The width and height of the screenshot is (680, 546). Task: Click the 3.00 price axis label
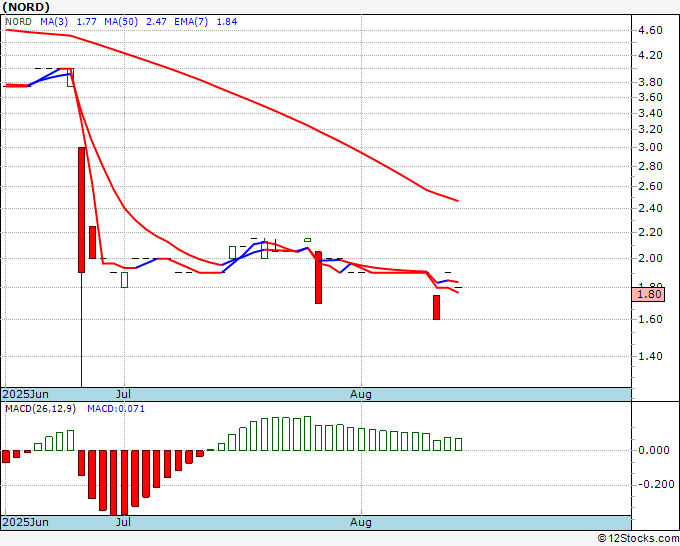point(651,147)
